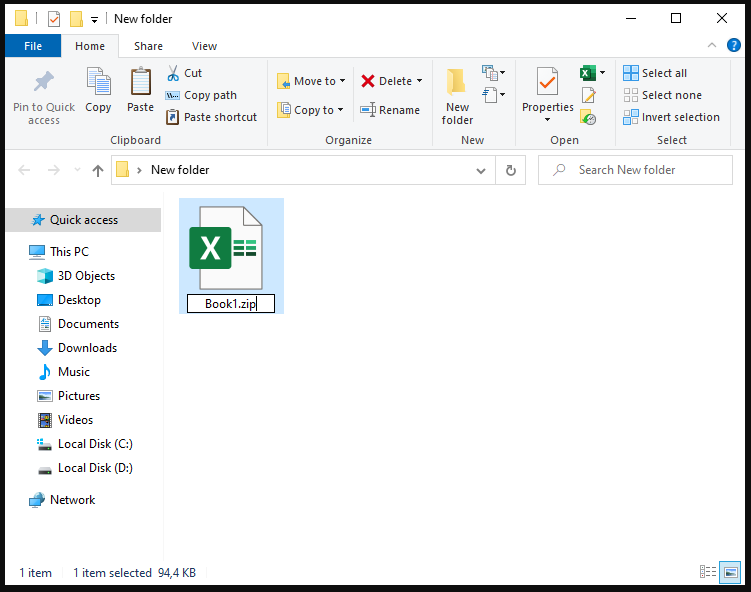Screen dimensions: 751x592
Task: Expand the address bar history dropdown
Action: (481, 171)
